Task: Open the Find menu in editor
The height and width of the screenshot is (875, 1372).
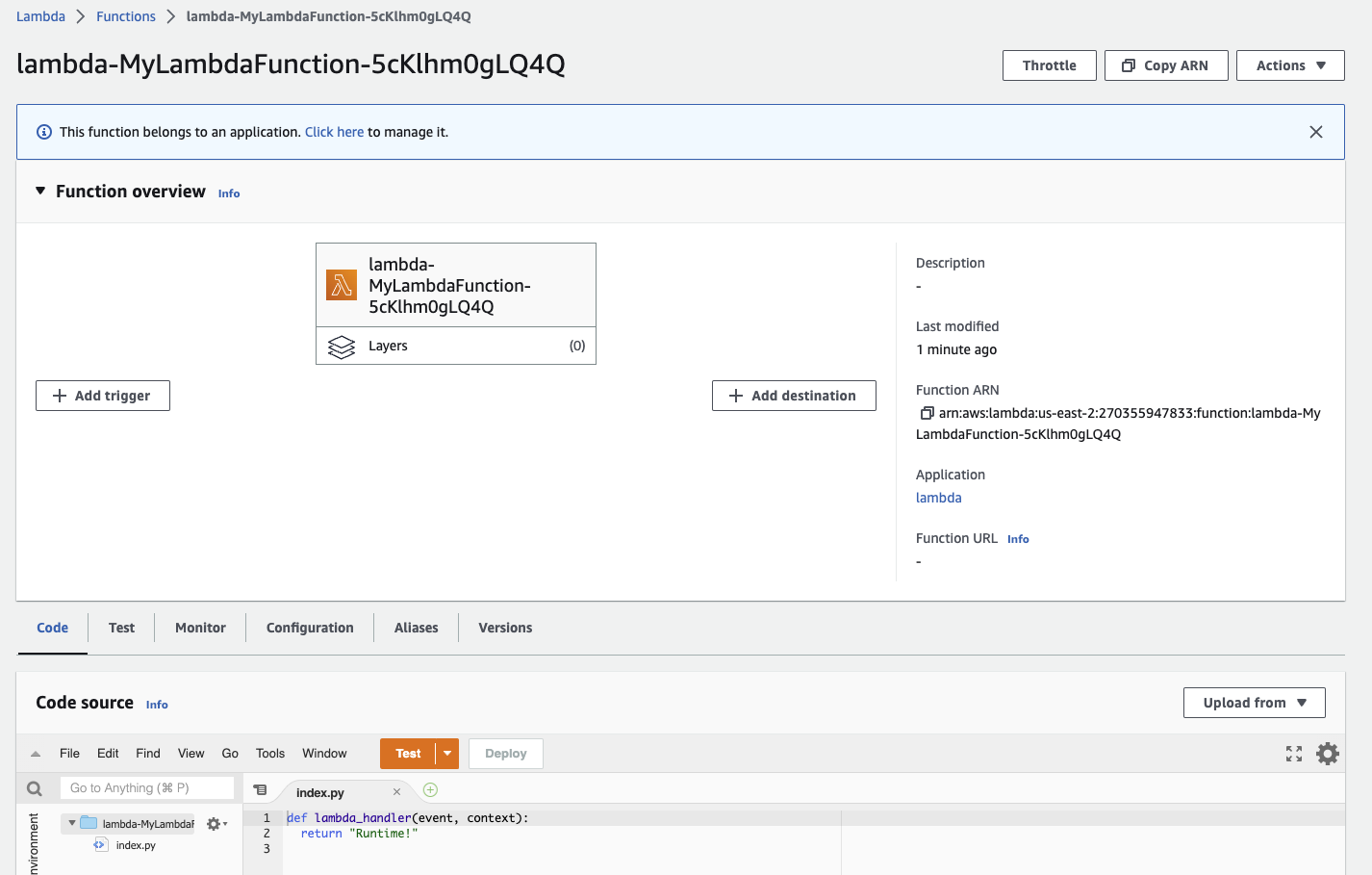Action: (x=148, y=754)
